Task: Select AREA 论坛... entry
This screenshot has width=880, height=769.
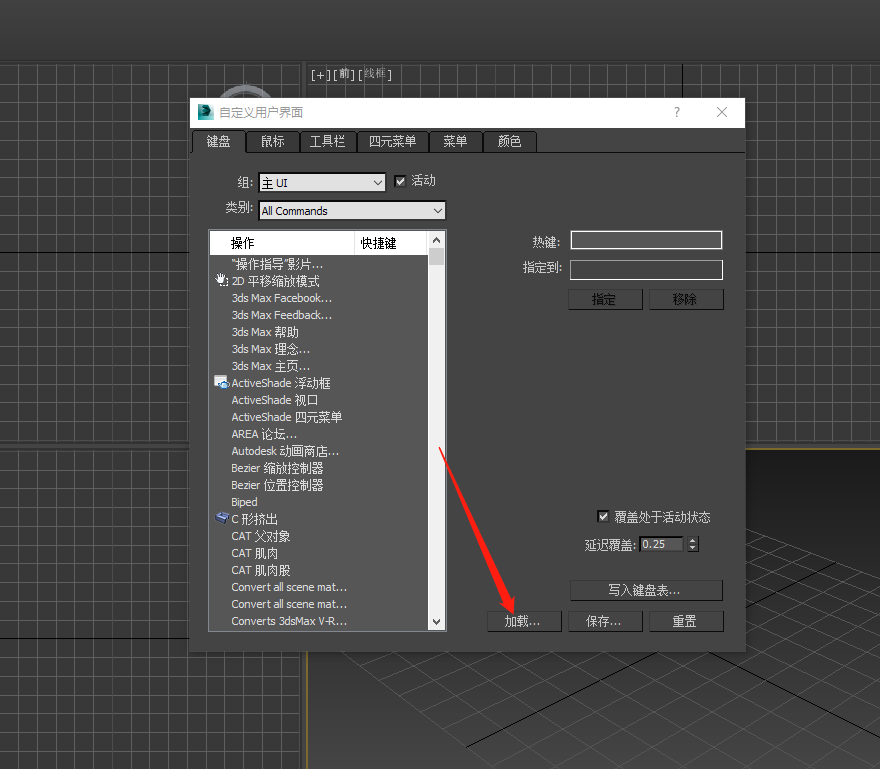Action: pos(264,434)
